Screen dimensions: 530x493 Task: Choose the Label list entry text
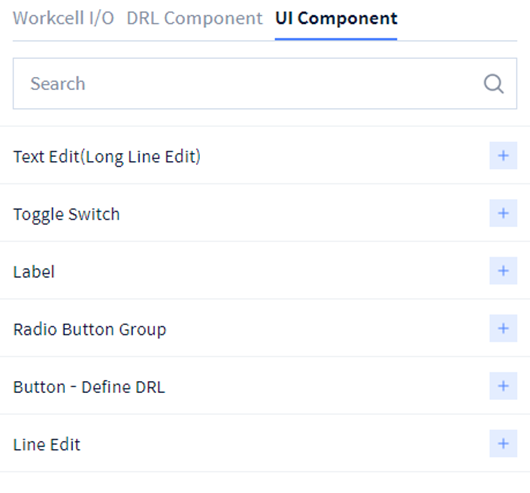coord(33,272)
